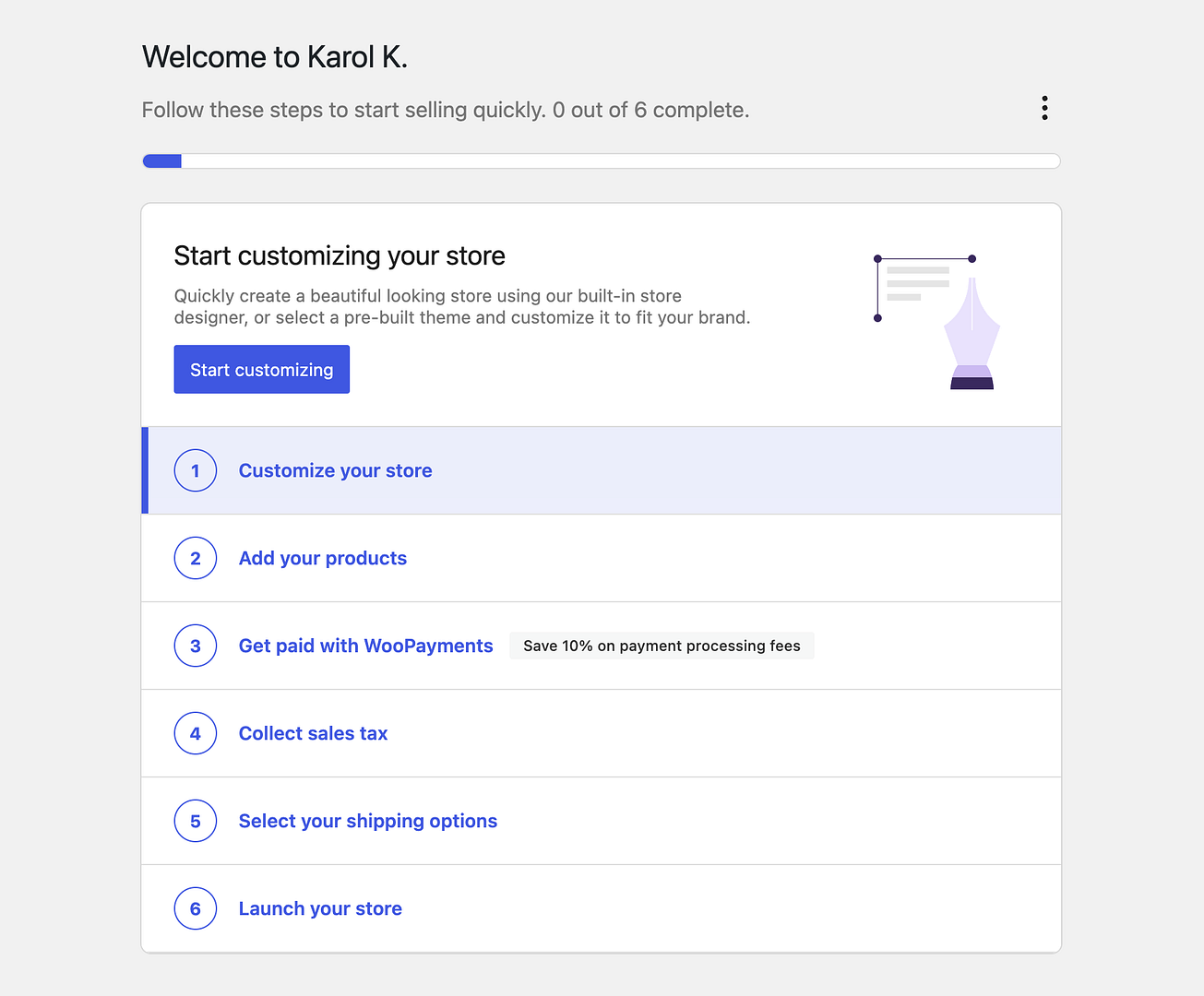Select the Collect sales tax step

coord(313,733)
